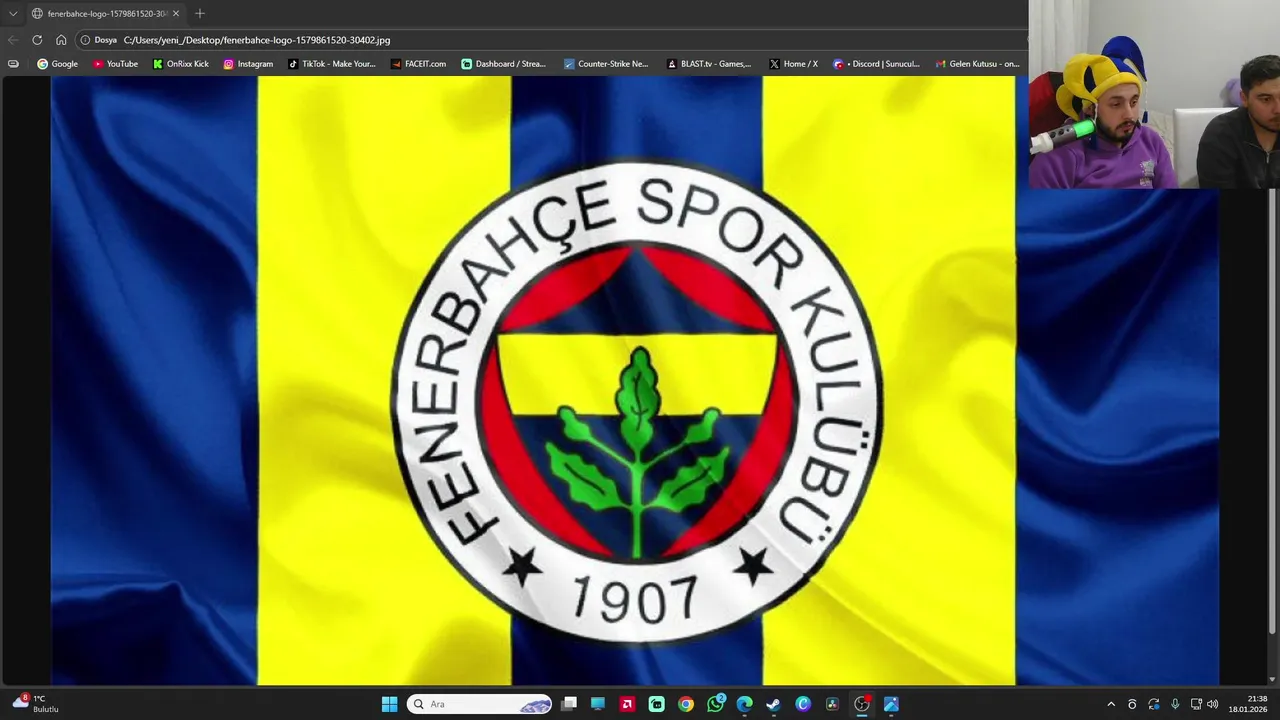
Task: Open the Counter-Strike Ne... bookmark
Action: click(606, 64)
